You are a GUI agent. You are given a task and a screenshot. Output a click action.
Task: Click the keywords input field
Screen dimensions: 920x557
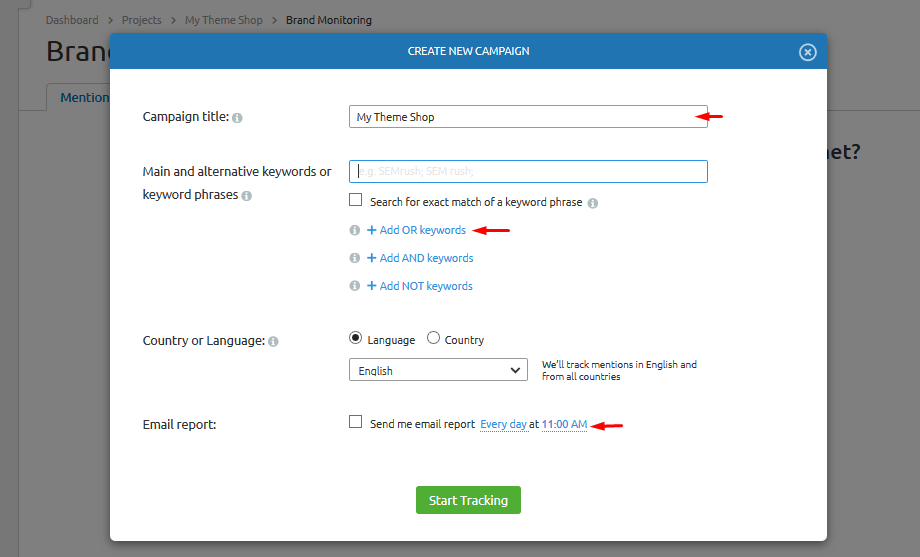click(528, 171)
